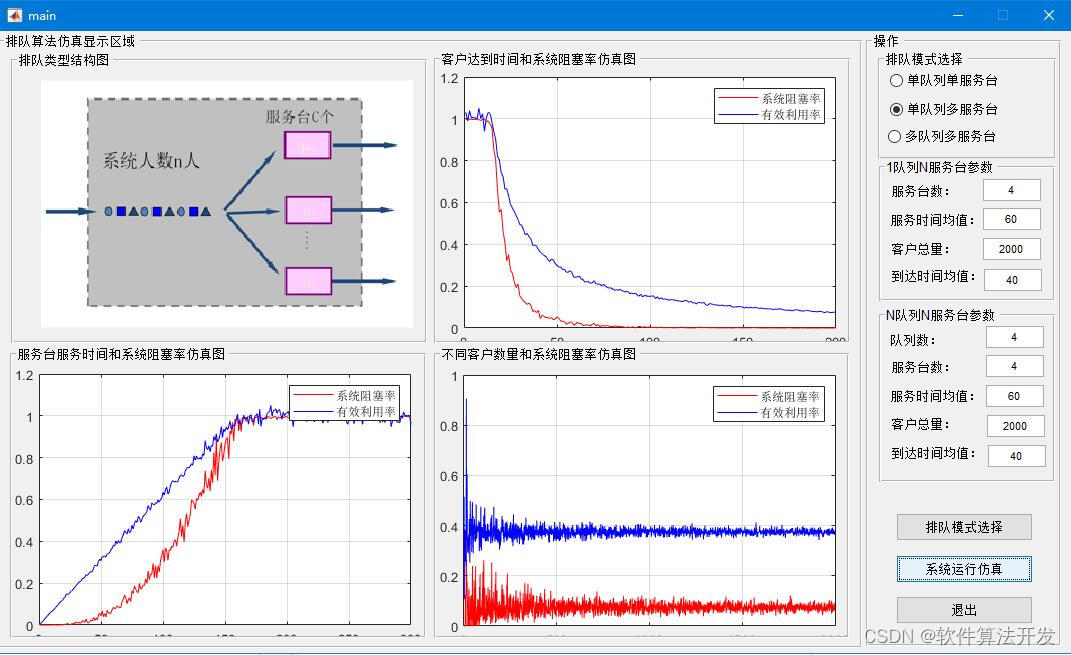
Task: Edit 服务台数 field in 1队列N服务台参数
Action: [1012, 191]
